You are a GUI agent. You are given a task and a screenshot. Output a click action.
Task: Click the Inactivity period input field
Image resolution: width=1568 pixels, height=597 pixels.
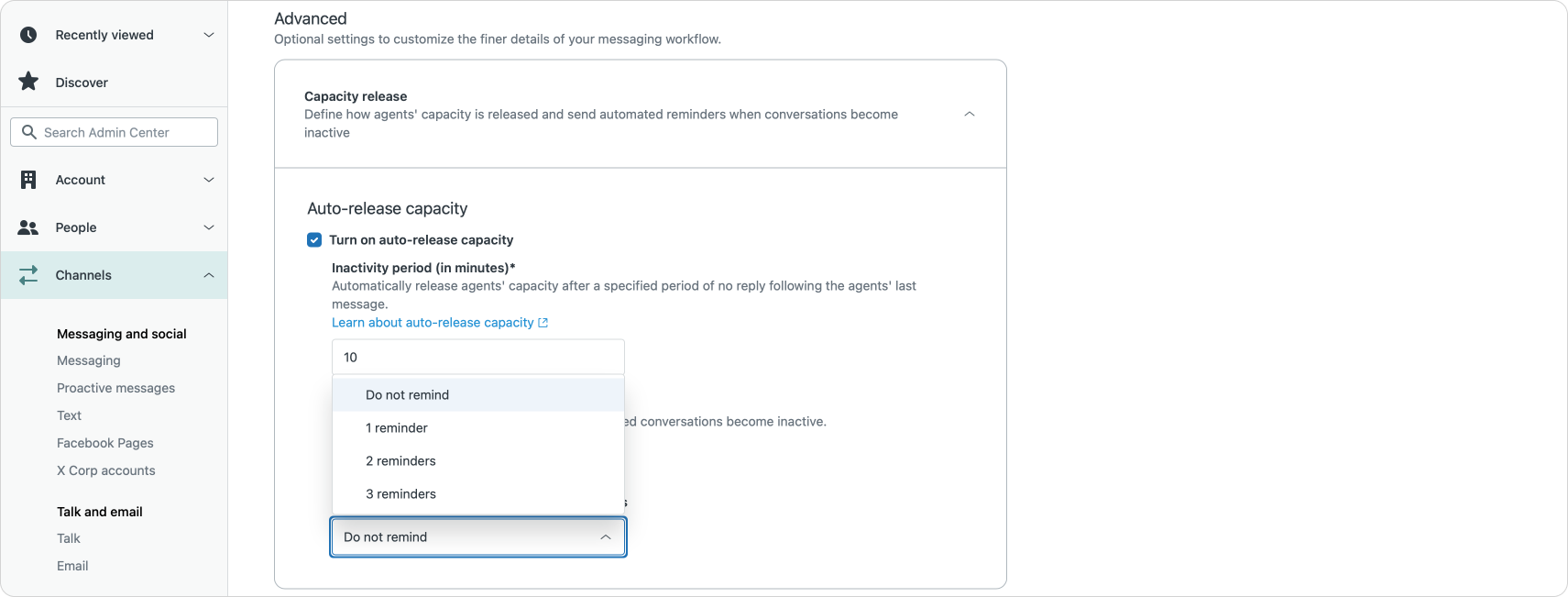point(477,357)
